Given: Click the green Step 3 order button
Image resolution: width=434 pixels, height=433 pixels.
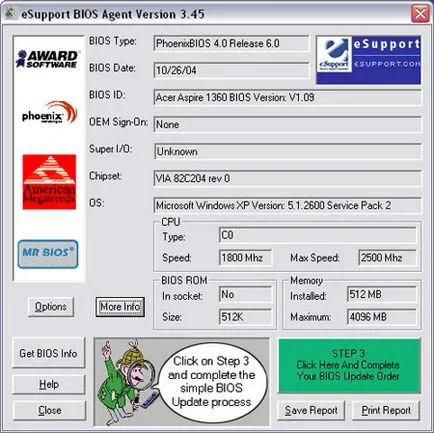Looking at the screenshot, I should coord(349,365).
